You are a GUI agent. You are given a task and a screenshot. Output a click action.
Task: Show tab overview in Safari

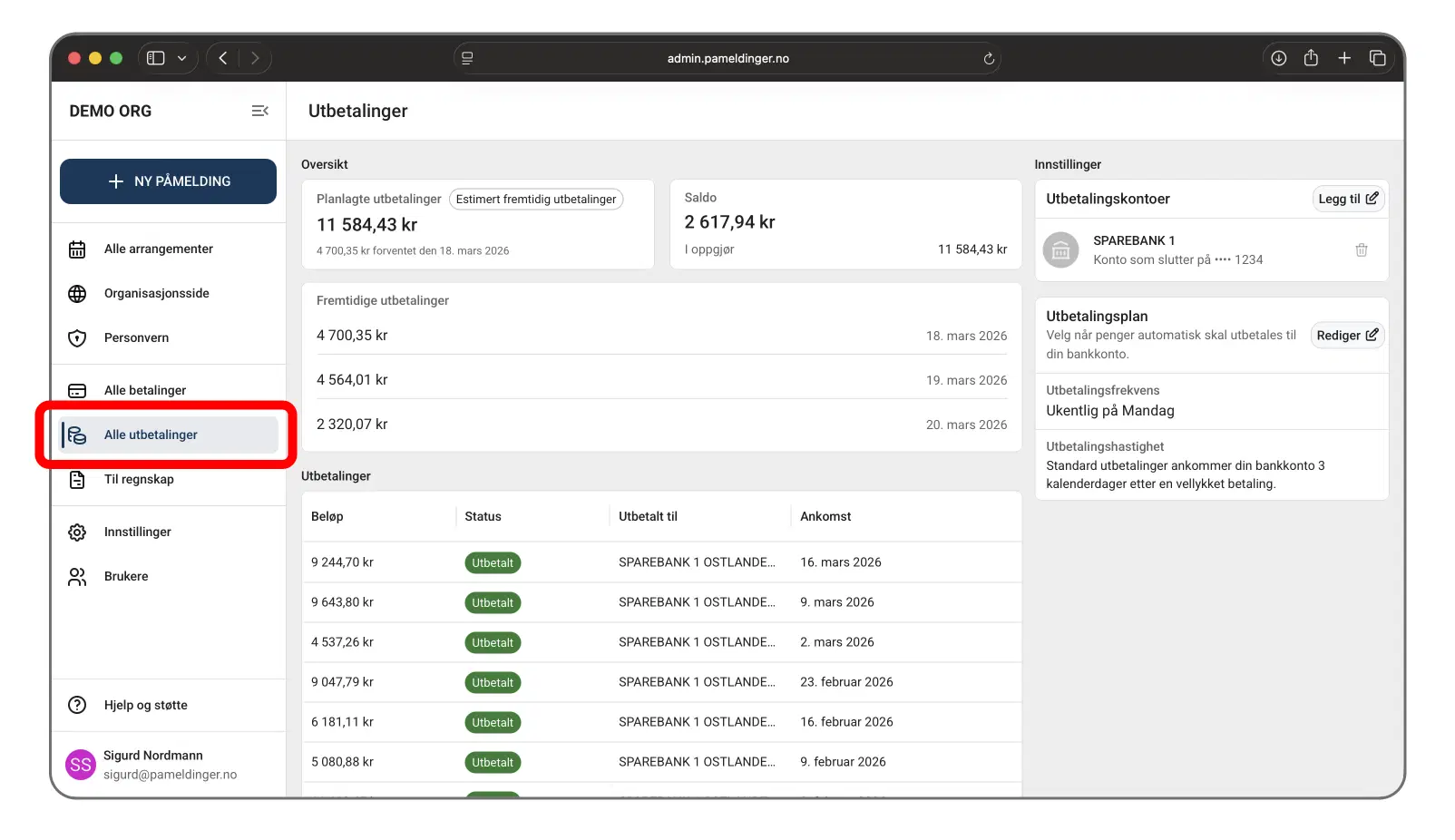point(1377,58)
